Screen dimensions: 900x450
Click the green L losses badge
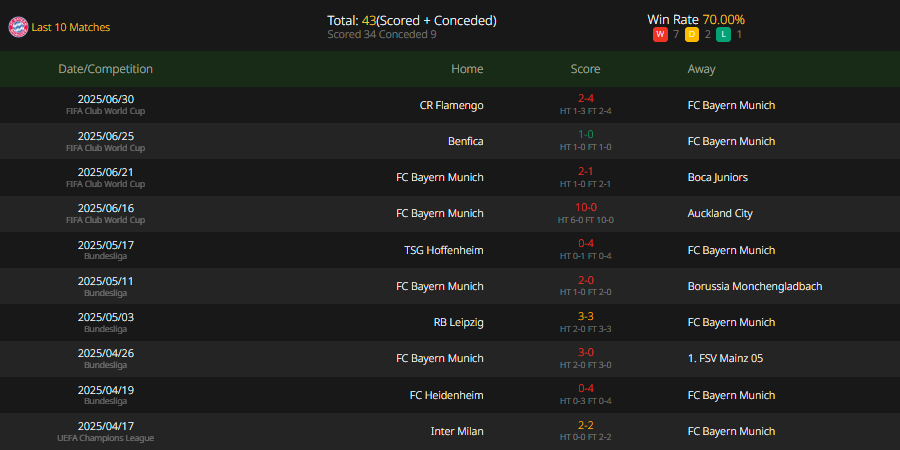tap(723, 34)
